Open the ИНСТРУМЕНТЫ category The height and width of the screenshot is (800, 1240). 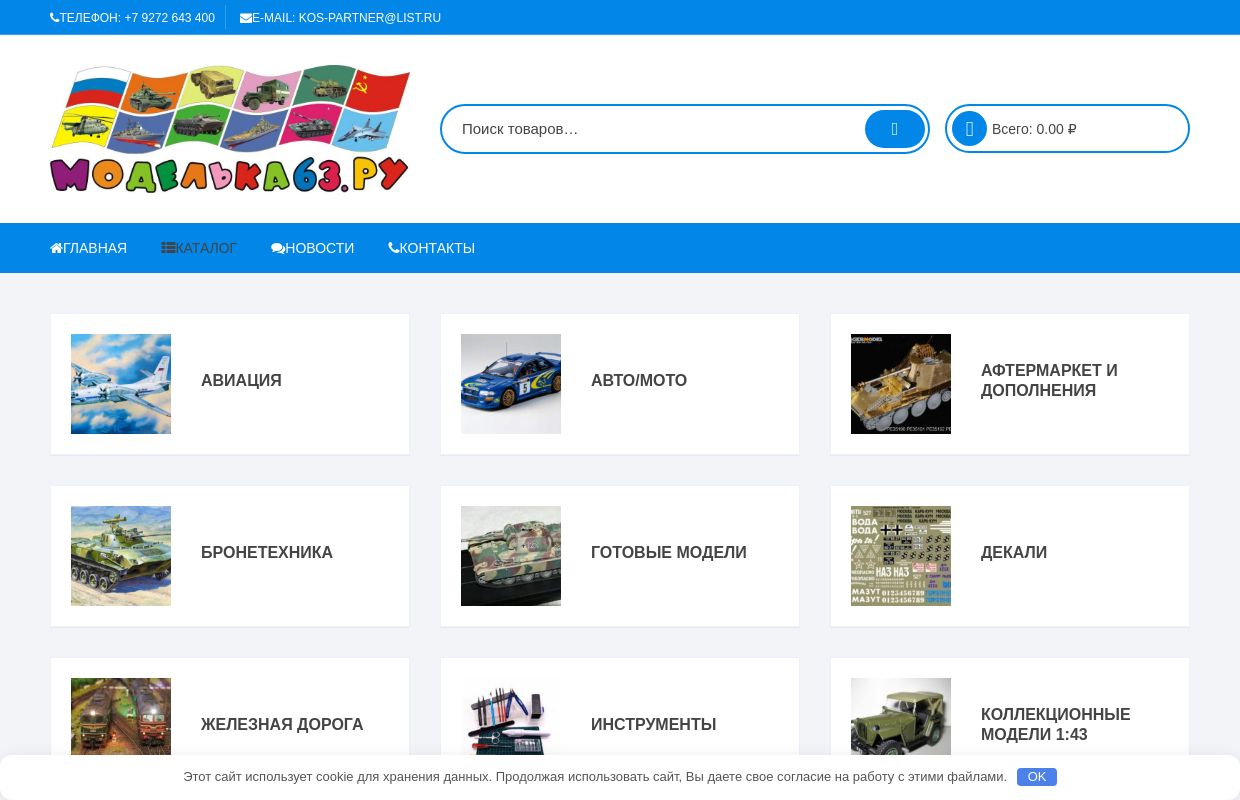(653, 725)
